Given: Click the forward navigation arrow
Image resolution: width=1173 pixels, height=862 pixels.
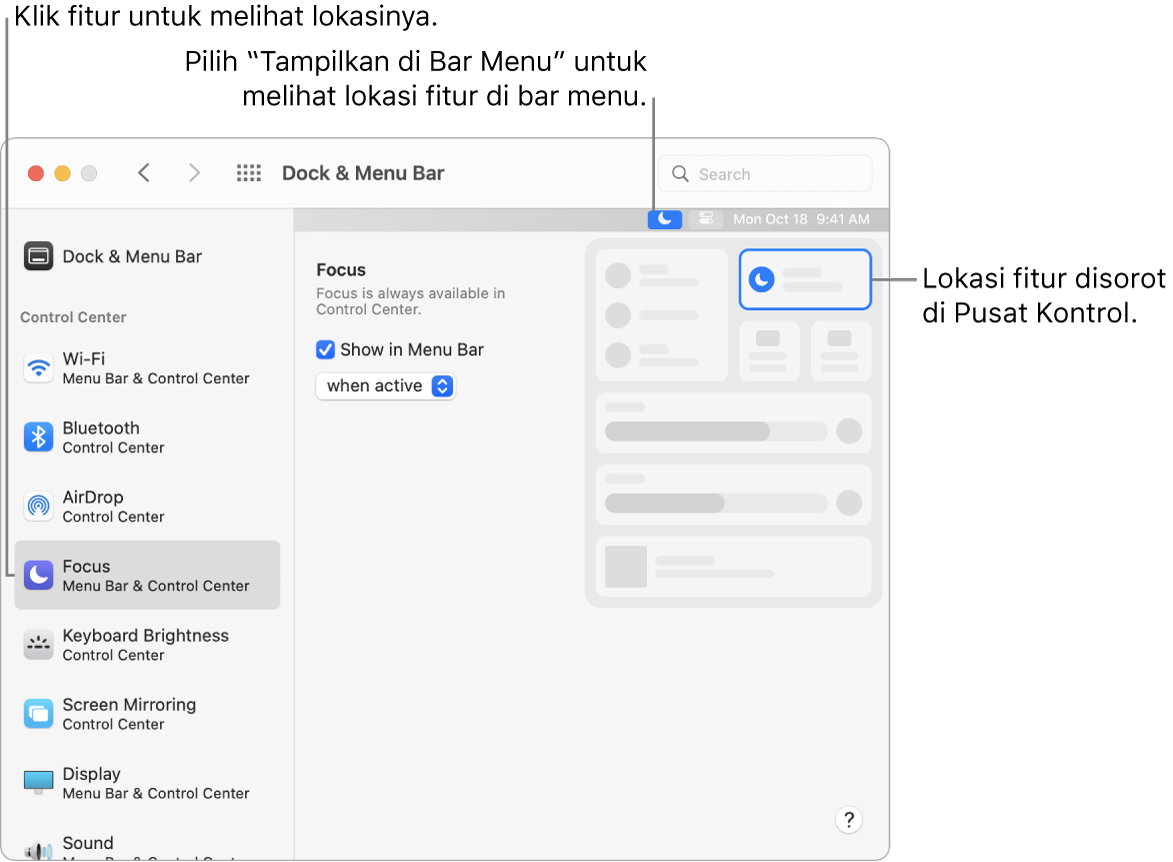Looking at the screenshot, I should (194, 172).
